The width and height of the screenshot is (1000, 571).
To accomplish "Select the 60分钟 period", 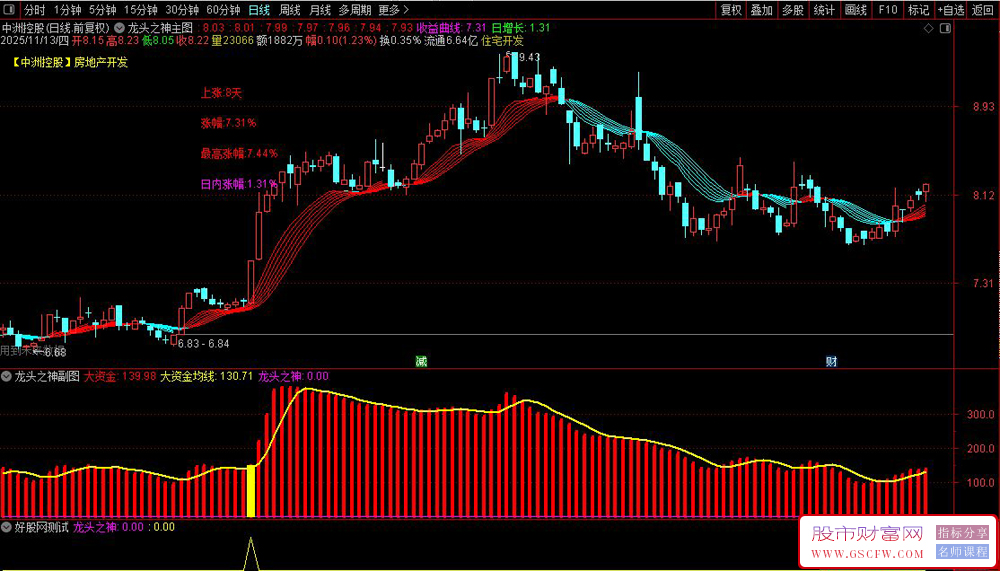I will pyautogui.click(x=223, y=10).
